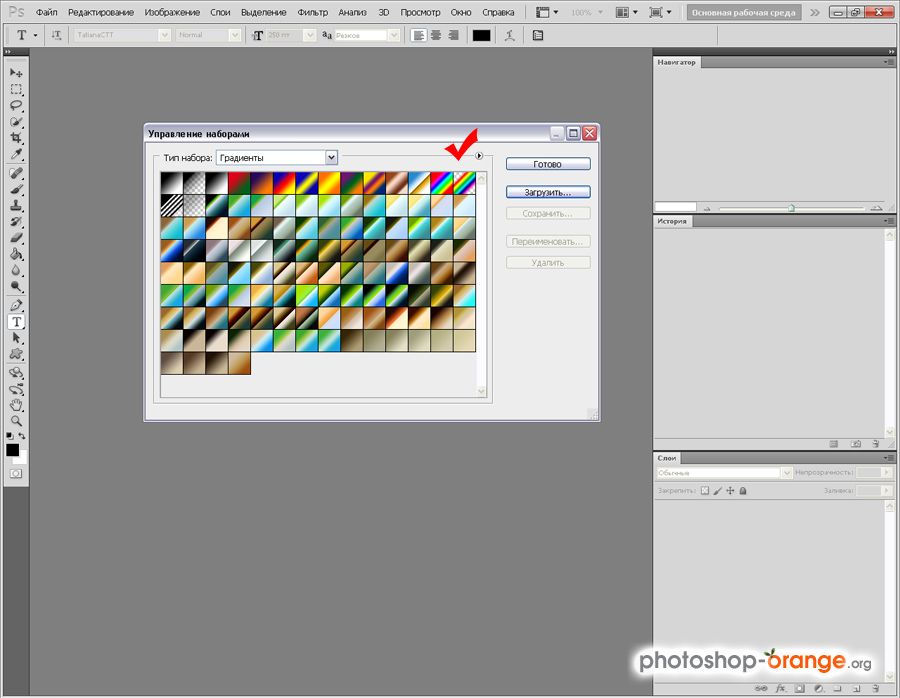Select the Zoom tool
The height and width of the screenshot is (698, 900).
[x=16, y=421]
